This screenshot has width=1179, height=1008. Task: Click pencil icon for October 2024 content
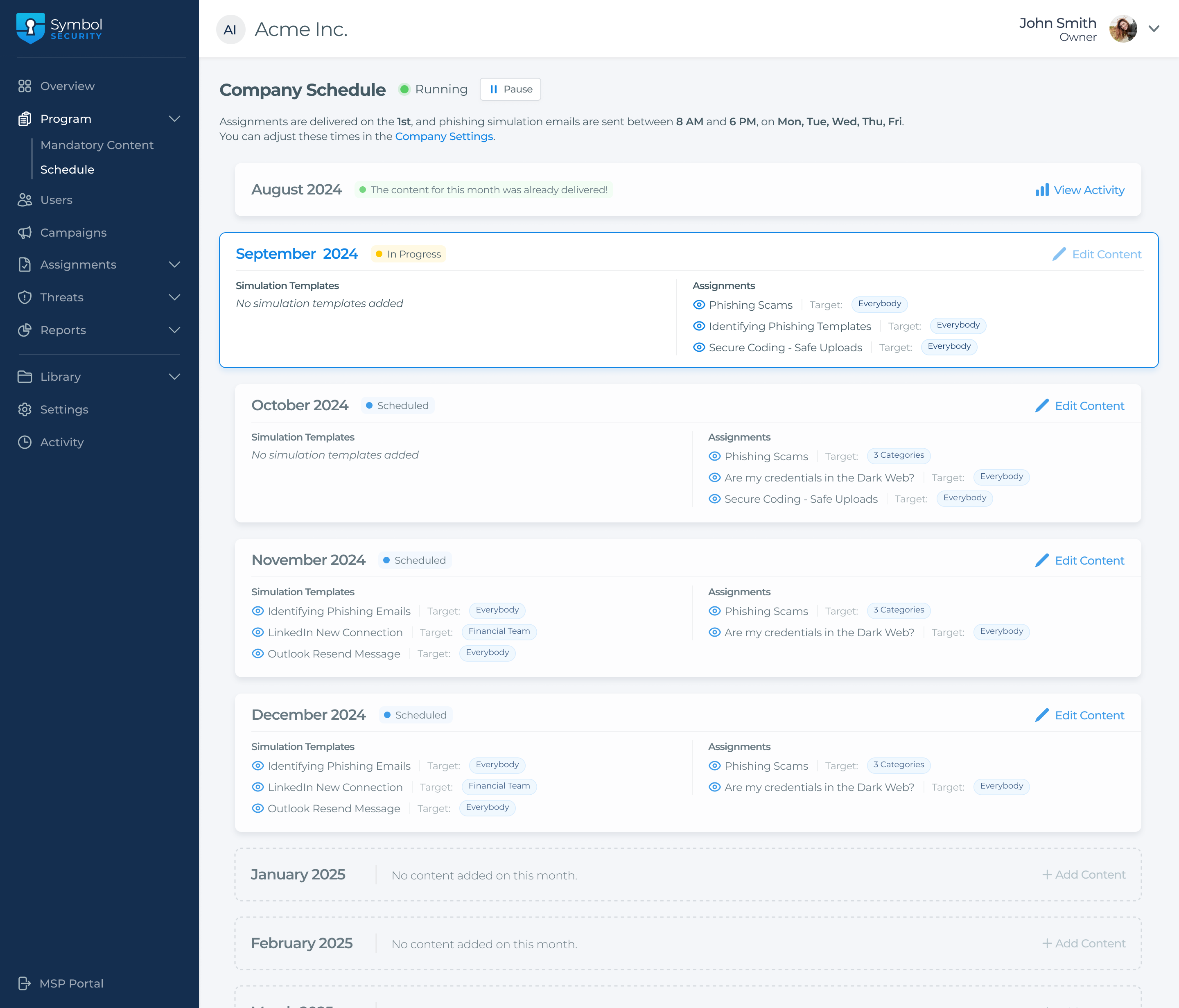click(x=1042, y=405)
